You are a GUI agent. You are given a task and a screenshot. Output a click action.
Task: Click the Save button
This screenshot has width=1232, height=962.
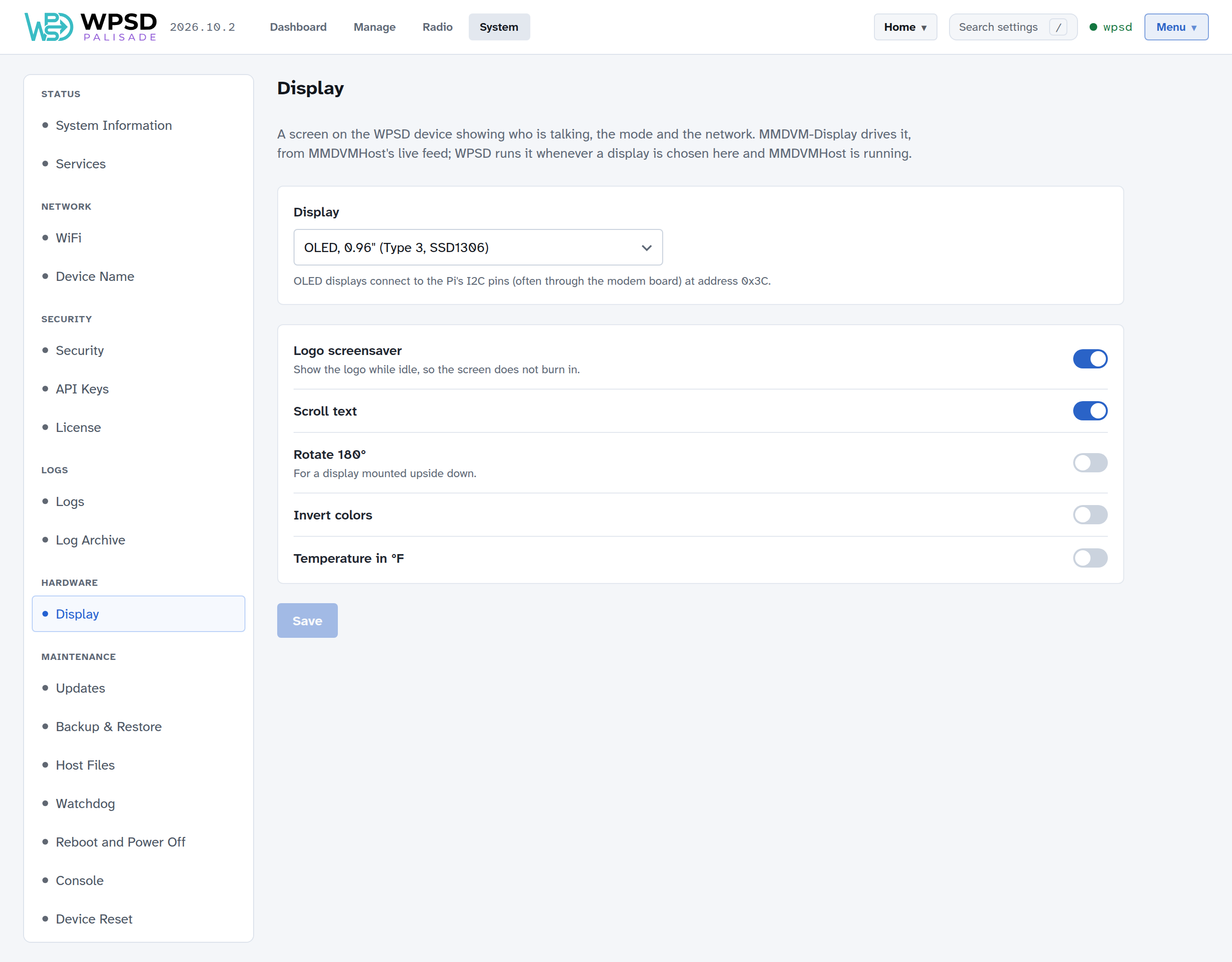pos(307,621)
